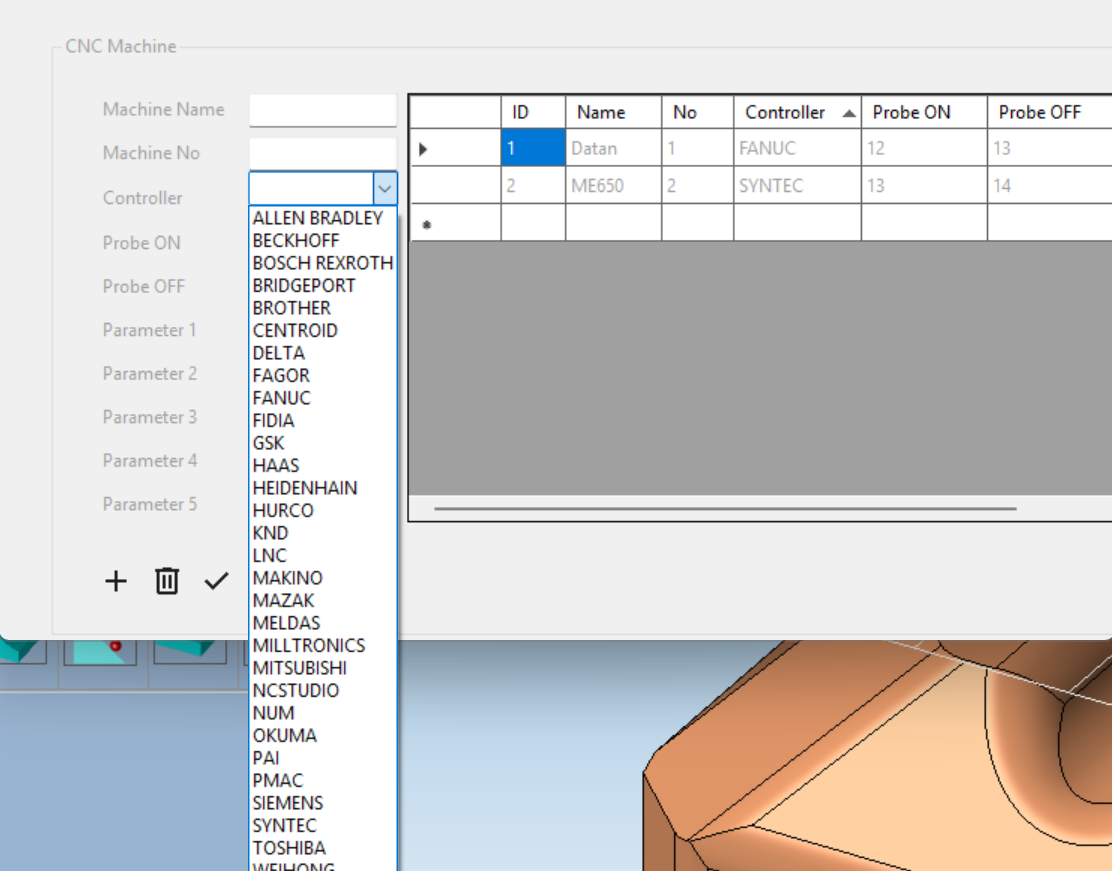Screen dimensions: 1112x871
Task: Click the checkmark icon to confirm
Action: [217, 581]
